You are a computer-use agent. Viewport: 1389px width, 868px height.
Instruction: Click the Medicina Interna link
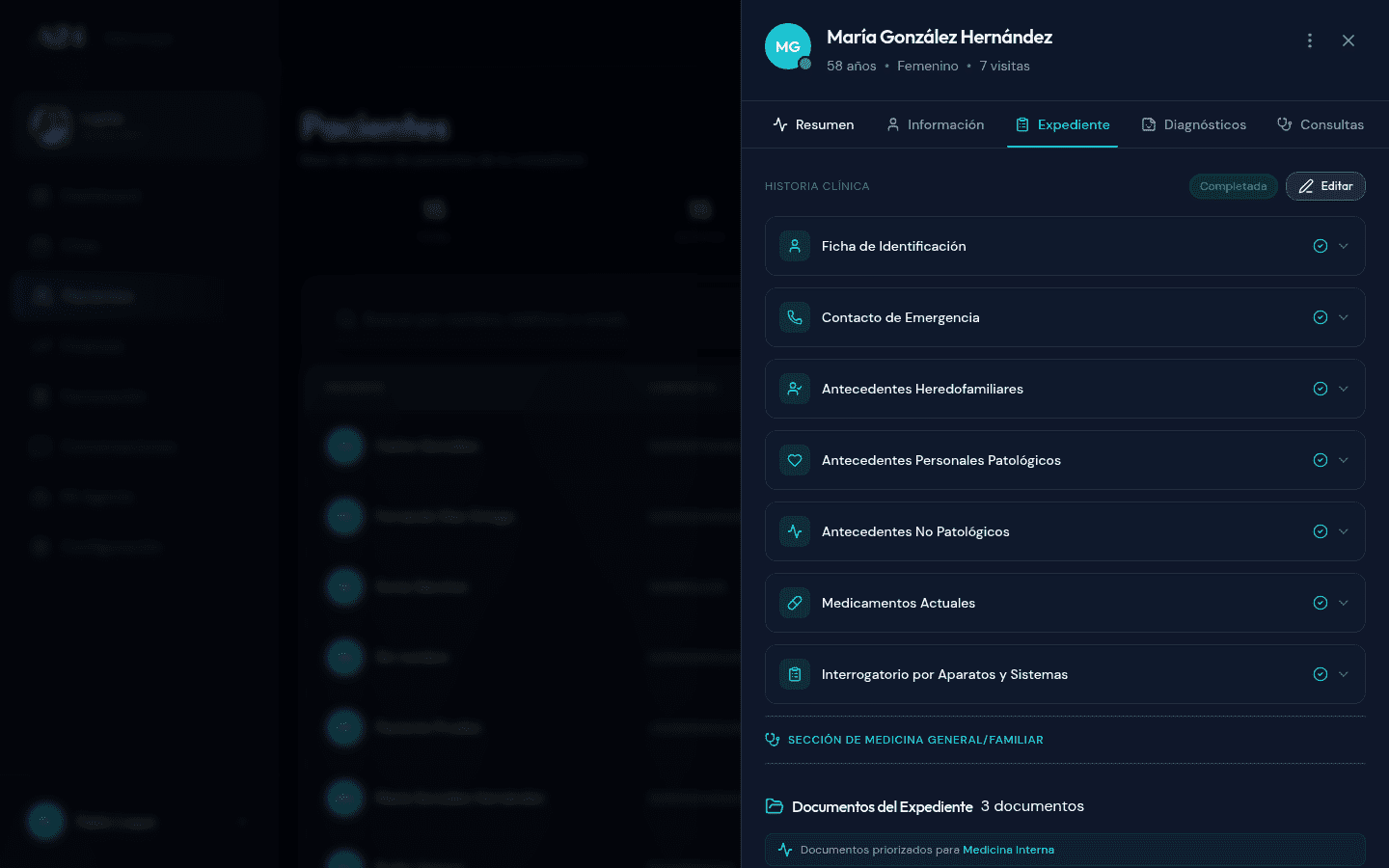click(1008, 850)
